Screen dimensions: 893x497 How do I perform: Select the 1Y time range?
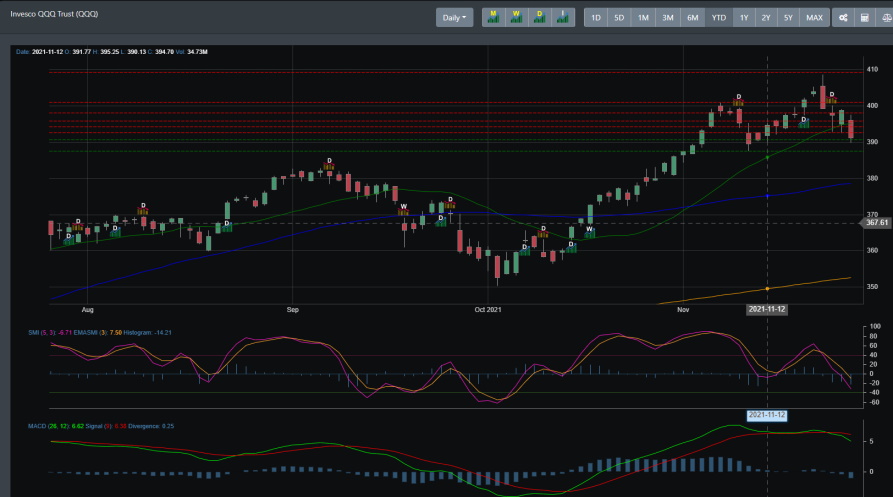click(x=744, y=18)
